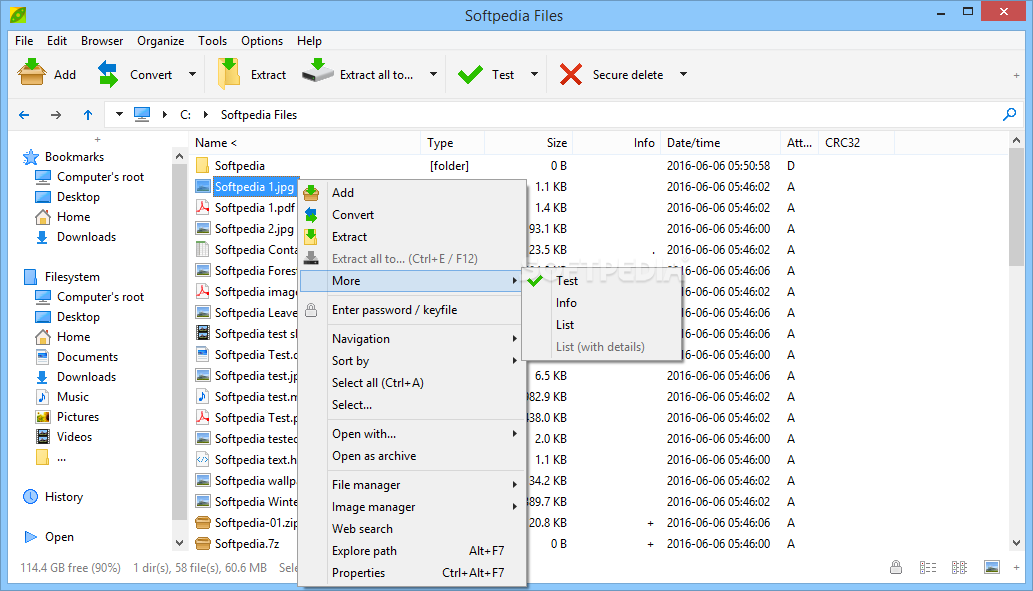The height and width of the screenshot is (591, 1033).
Task: Click the Extract all to... toolbar icon
Action: click(x=318, y=70)
